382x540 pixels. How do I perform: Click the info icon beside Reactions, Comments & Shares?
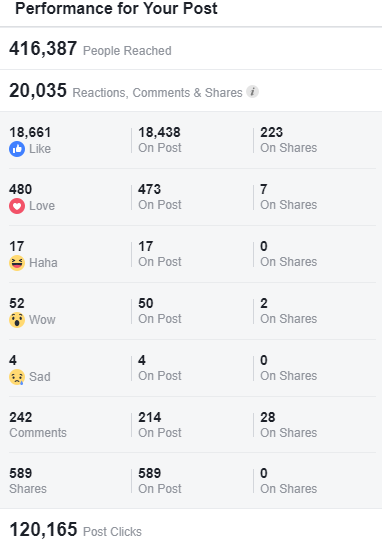click(x=252, y=92)
